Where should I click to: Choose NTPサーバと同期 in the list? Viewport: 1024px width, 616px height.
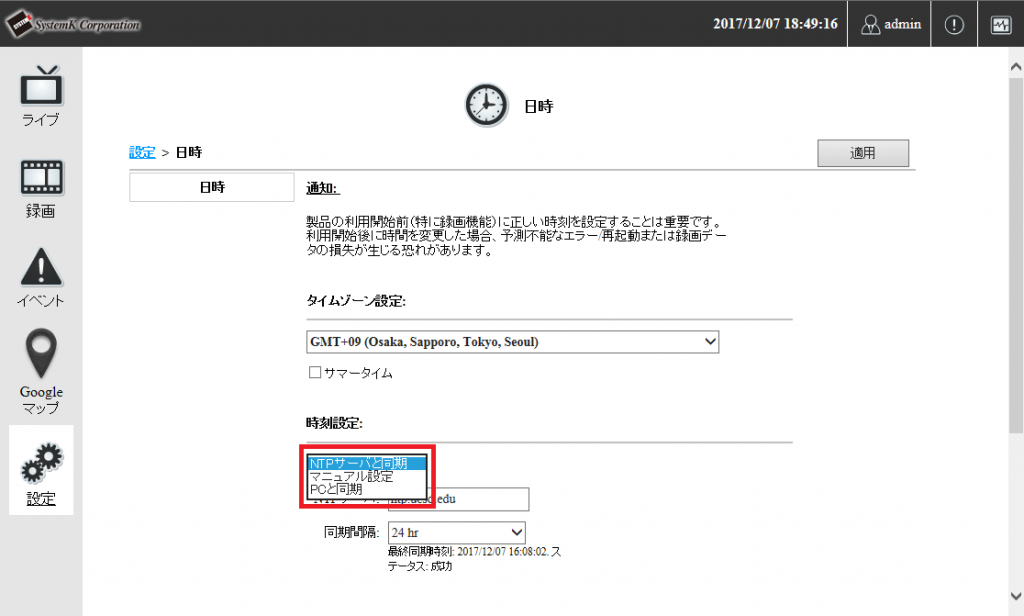click(x=367, y=463)
